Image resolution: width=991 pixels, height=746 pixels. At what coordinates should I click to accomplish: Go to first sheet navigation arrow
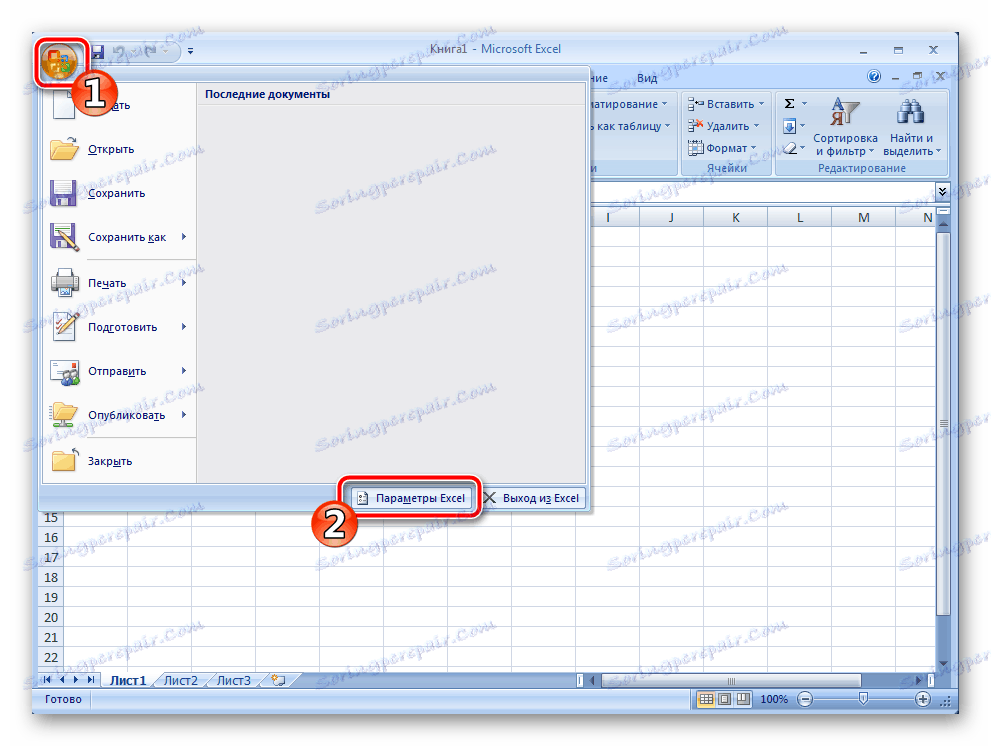[x=47, y=680]
